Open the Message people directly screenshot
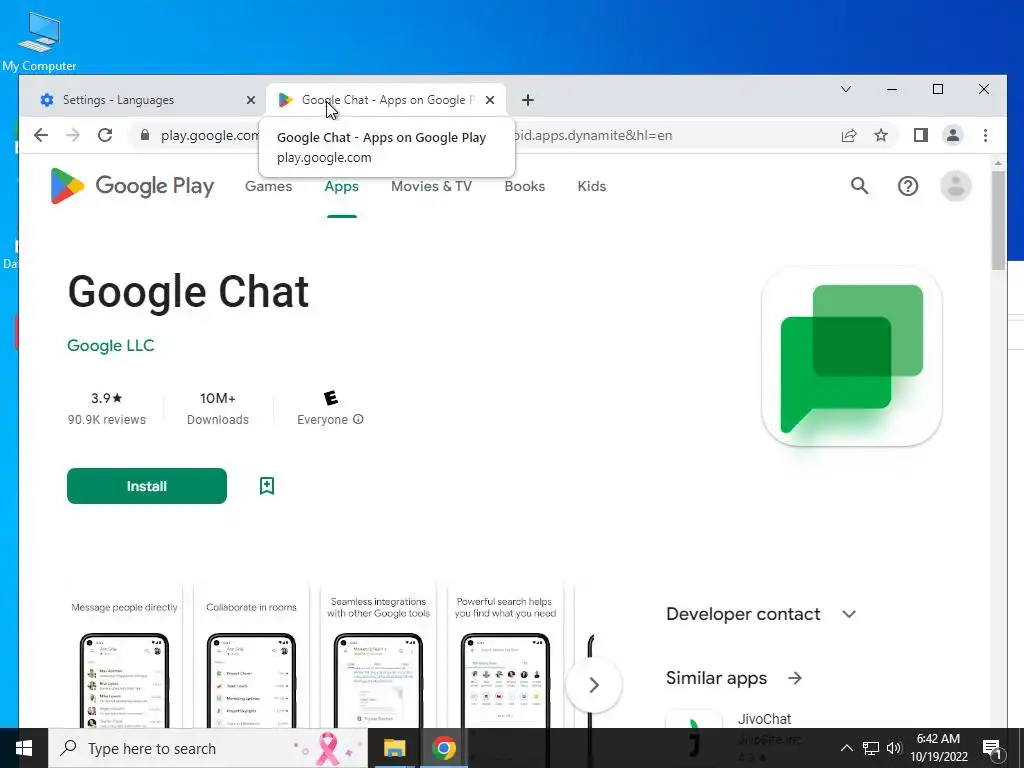Image resolution: width=1024 pixels, height=768 pixels. [x=124, y=656]
